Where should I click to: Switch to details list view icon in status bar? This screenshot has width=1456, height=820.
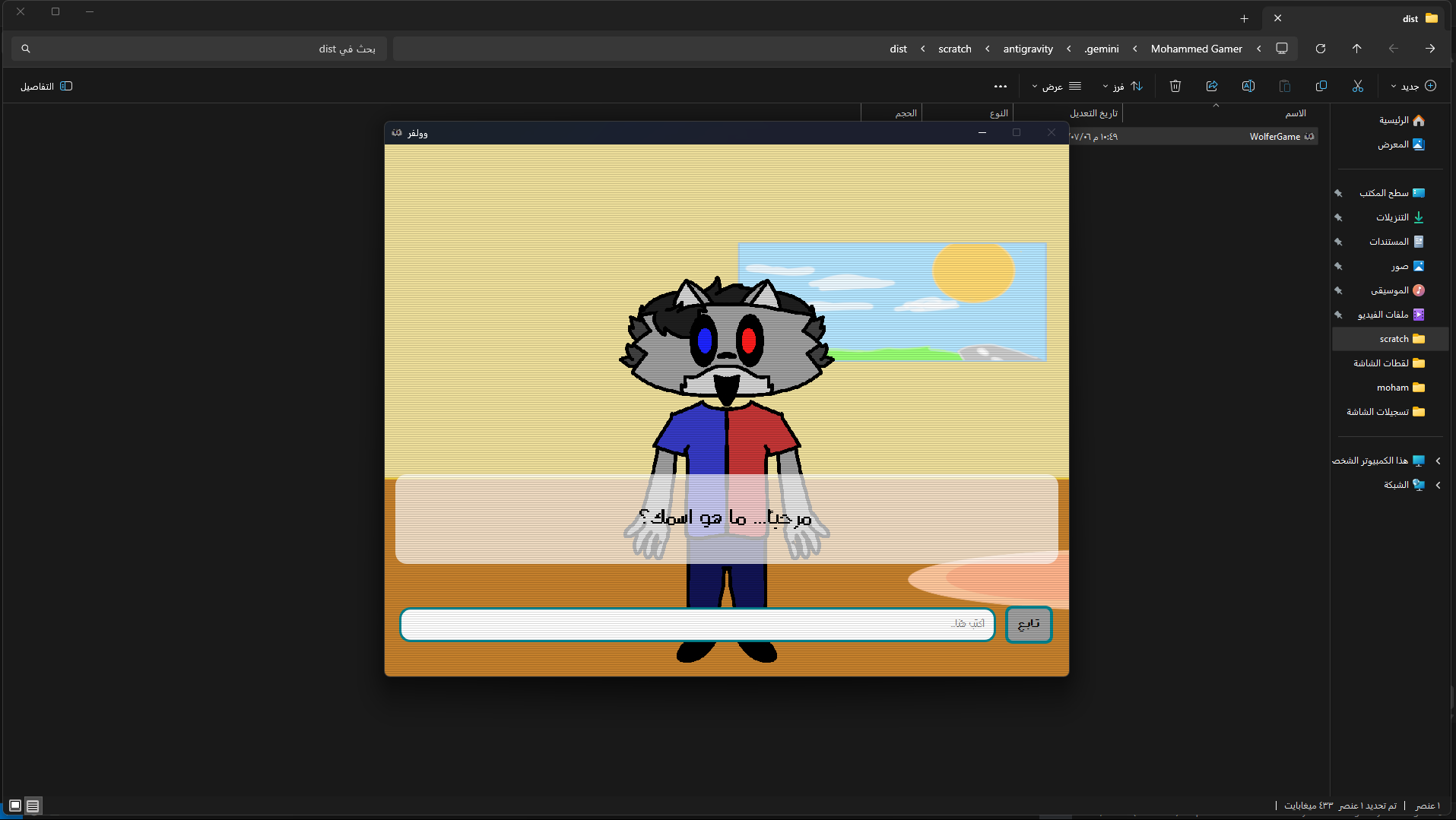[33, 806]
